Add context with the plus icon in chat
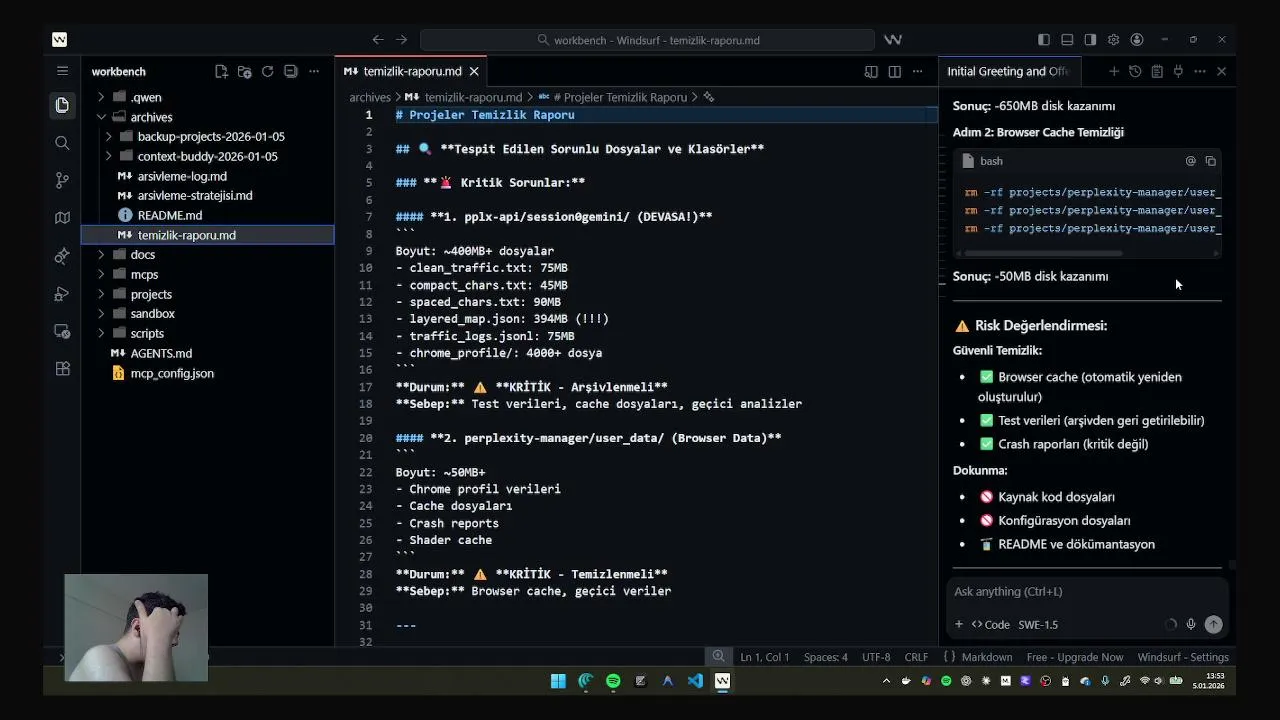Image resolution: width=1280 pixels, height=720 pixels. click(958, 624)
